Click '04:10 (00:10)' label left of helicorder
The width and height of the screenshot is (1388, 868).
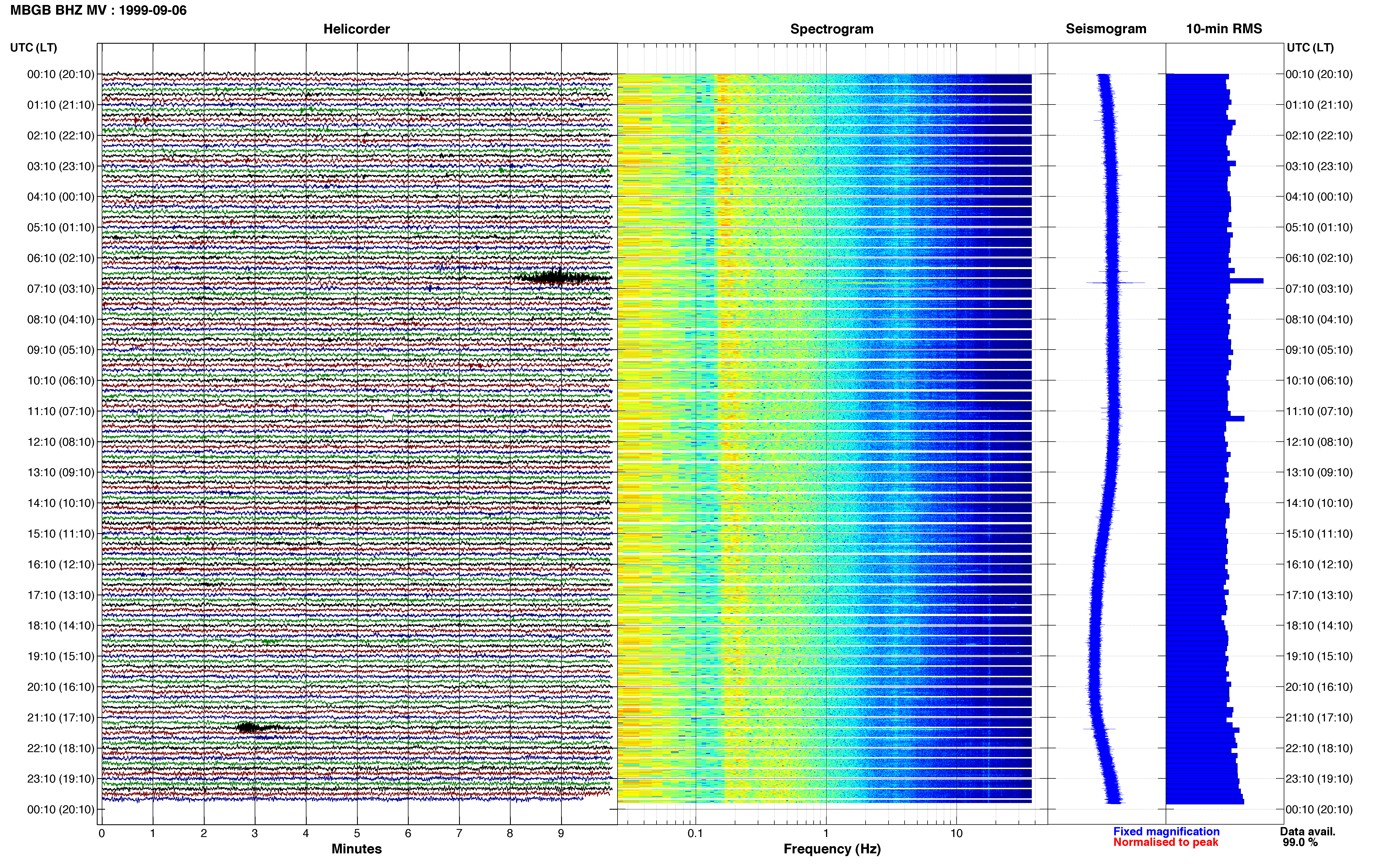[x=61, y=197]
